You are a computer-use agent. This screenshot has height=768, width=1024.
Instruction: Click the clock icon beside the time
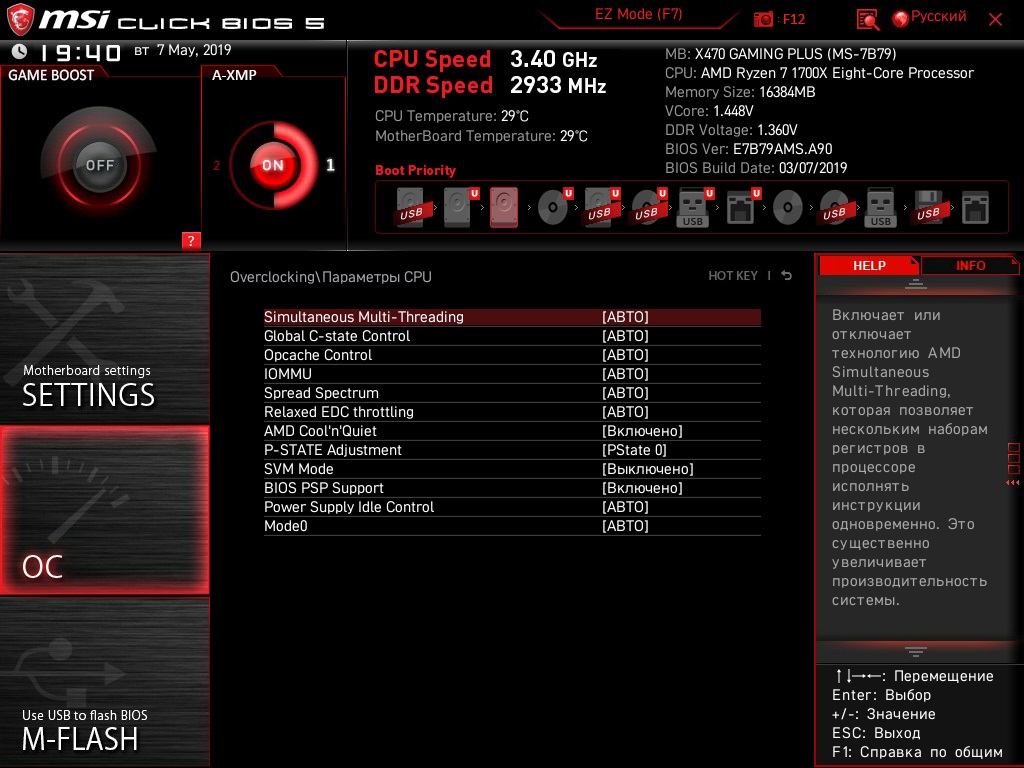[20, 51]
